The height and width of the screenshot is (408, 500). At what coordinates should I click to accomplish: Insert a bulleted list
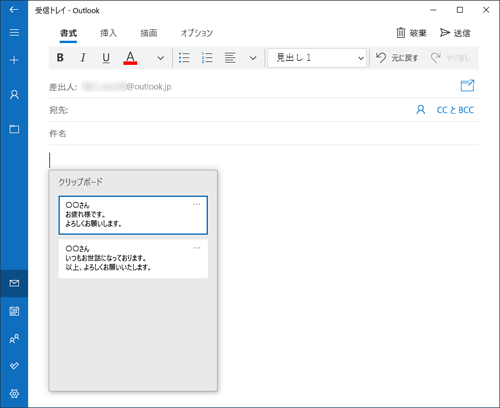click(184, 58)
